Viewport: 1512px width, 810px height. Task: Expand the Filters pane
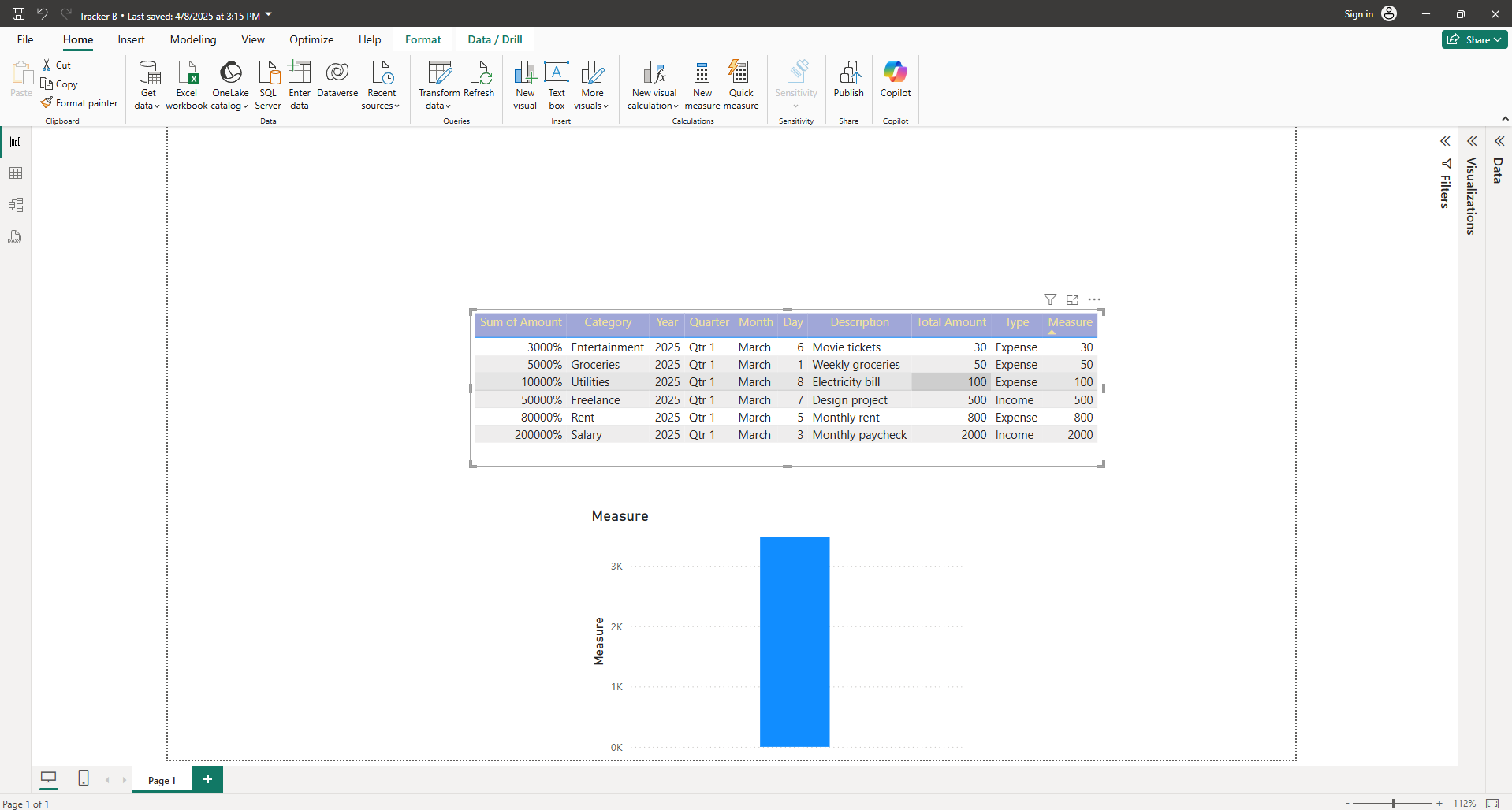[x=1445, y=142]
